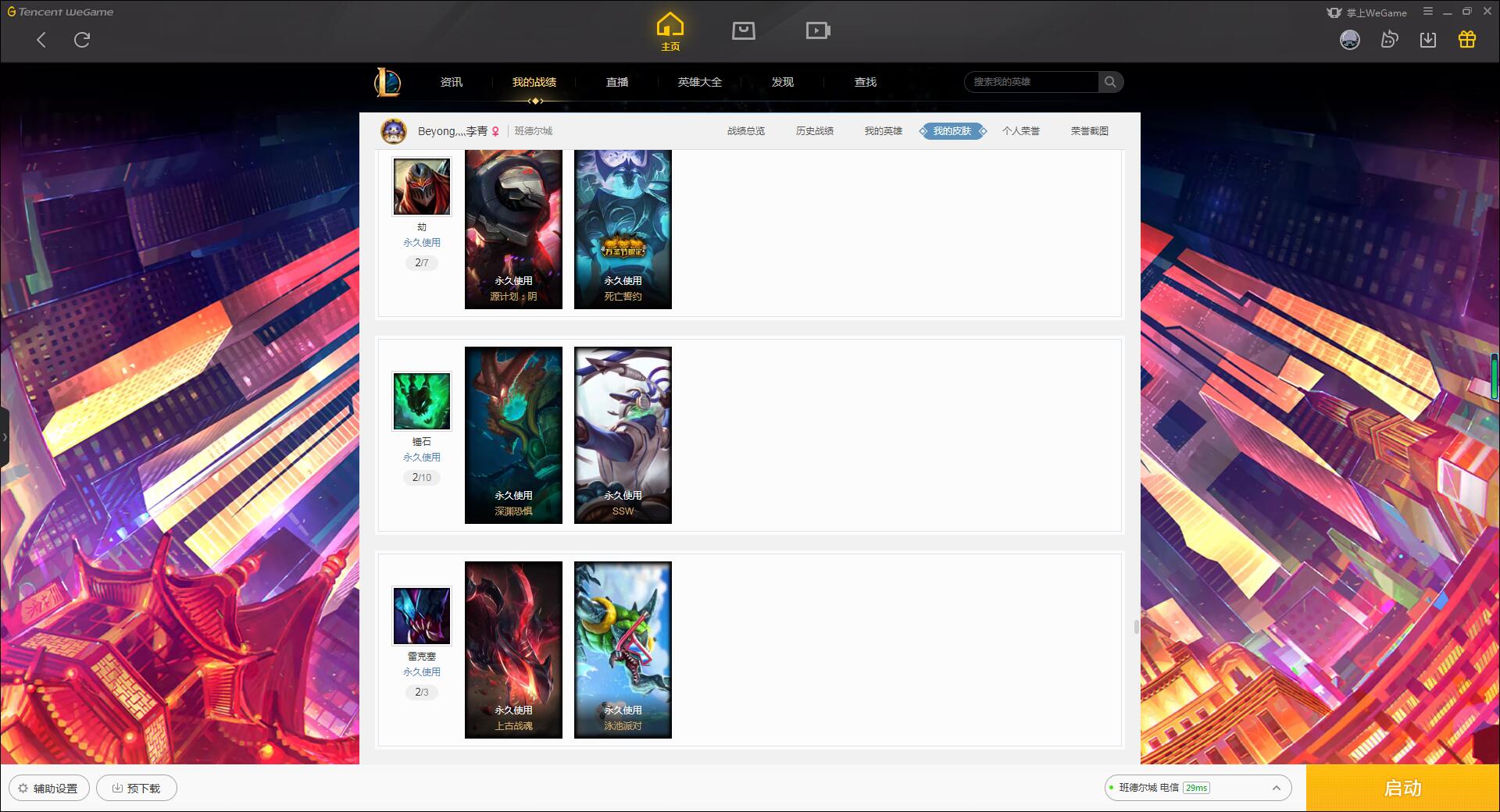Open the 历史战绩 sub-tab
This screenshot has width=1500, height=812.
815,131
